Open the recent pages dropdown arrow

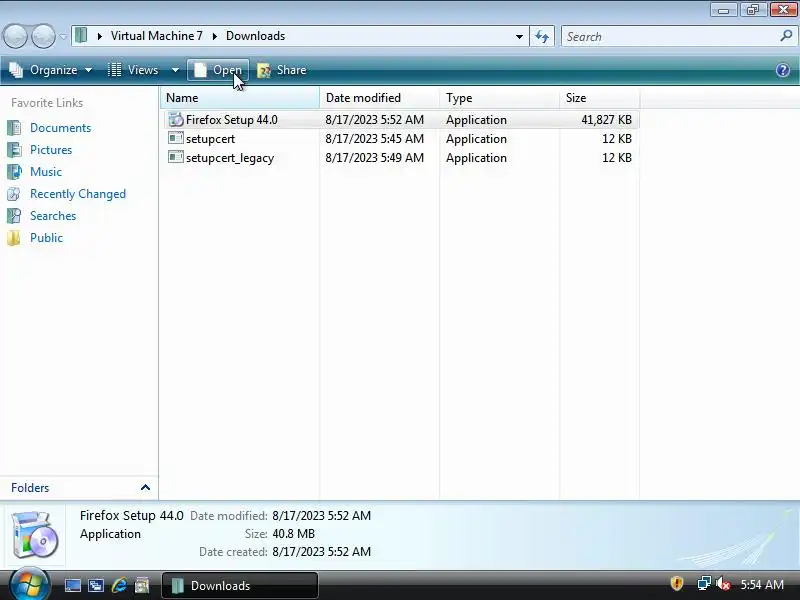(63, 37)
